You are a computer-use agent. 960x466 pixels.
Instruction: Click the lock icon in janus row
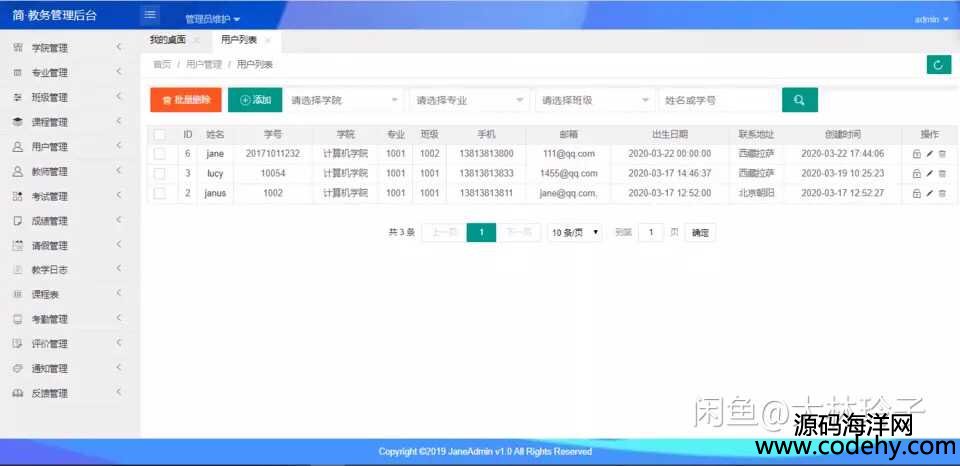coord(917,193)
